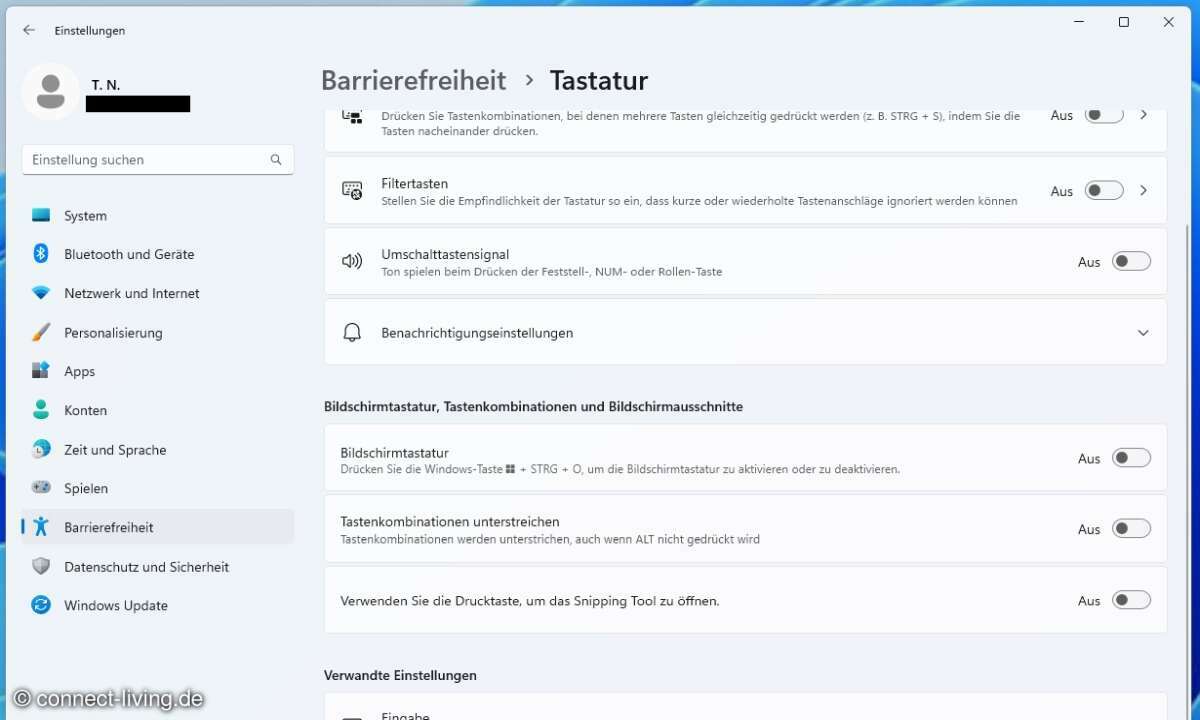The height and width of the screenshot is (720, 1200).
Task: Toggle the Umschalttastensignal switch
Action: pyautogui.click(x=1132, y=261)
